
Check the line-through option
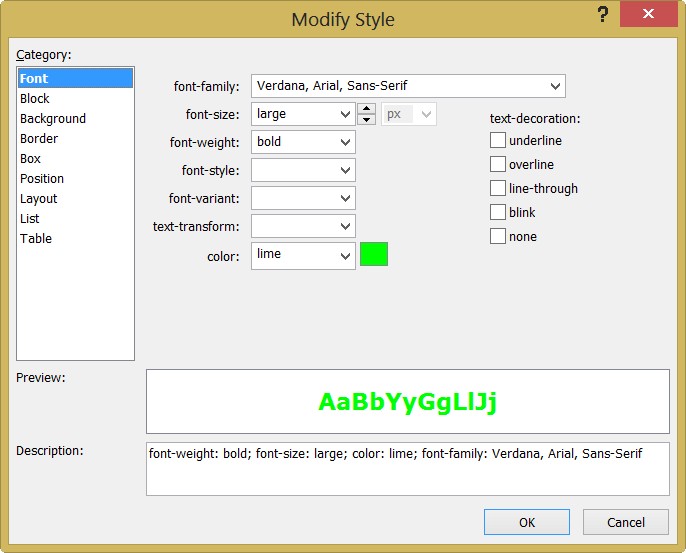tap(498, 188)
